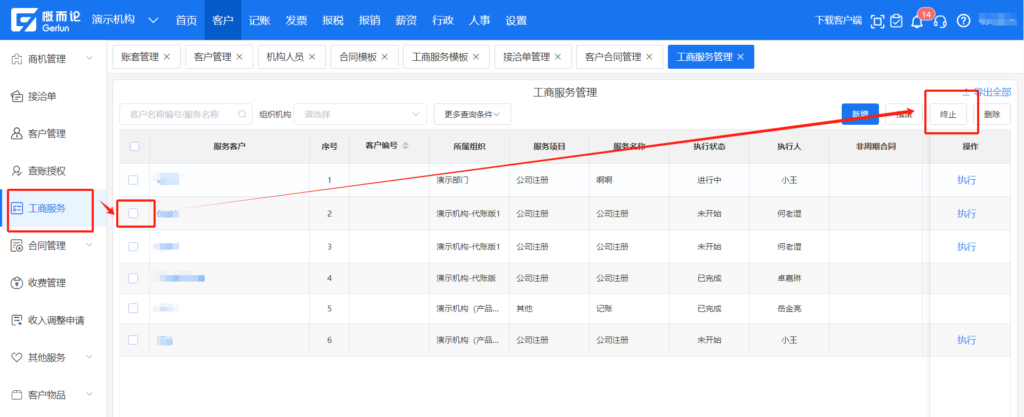Open the 记账 top menu
1024x417 pixels.
259,20
